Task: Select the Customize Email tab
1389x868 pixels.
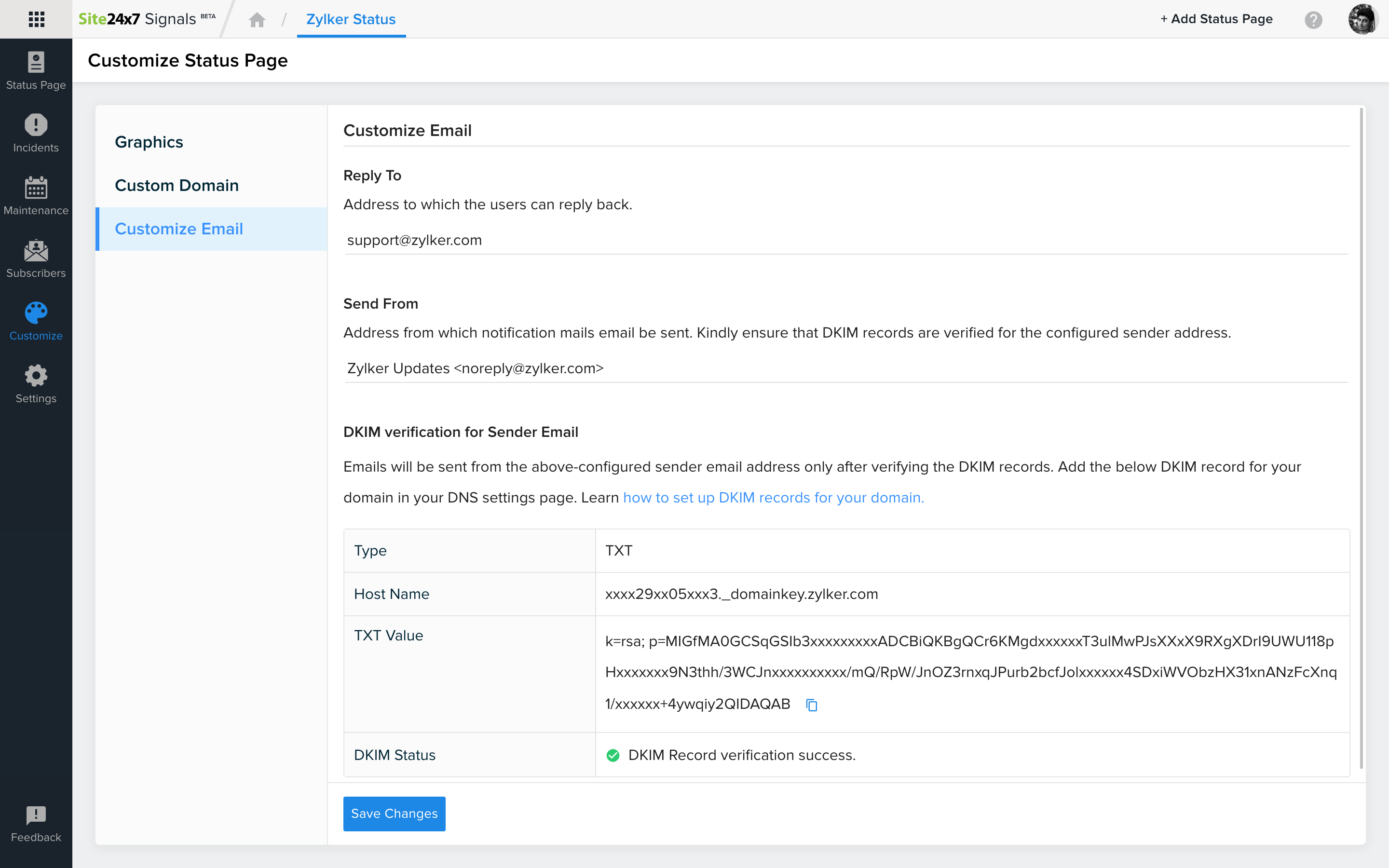Action: [178, 229]
